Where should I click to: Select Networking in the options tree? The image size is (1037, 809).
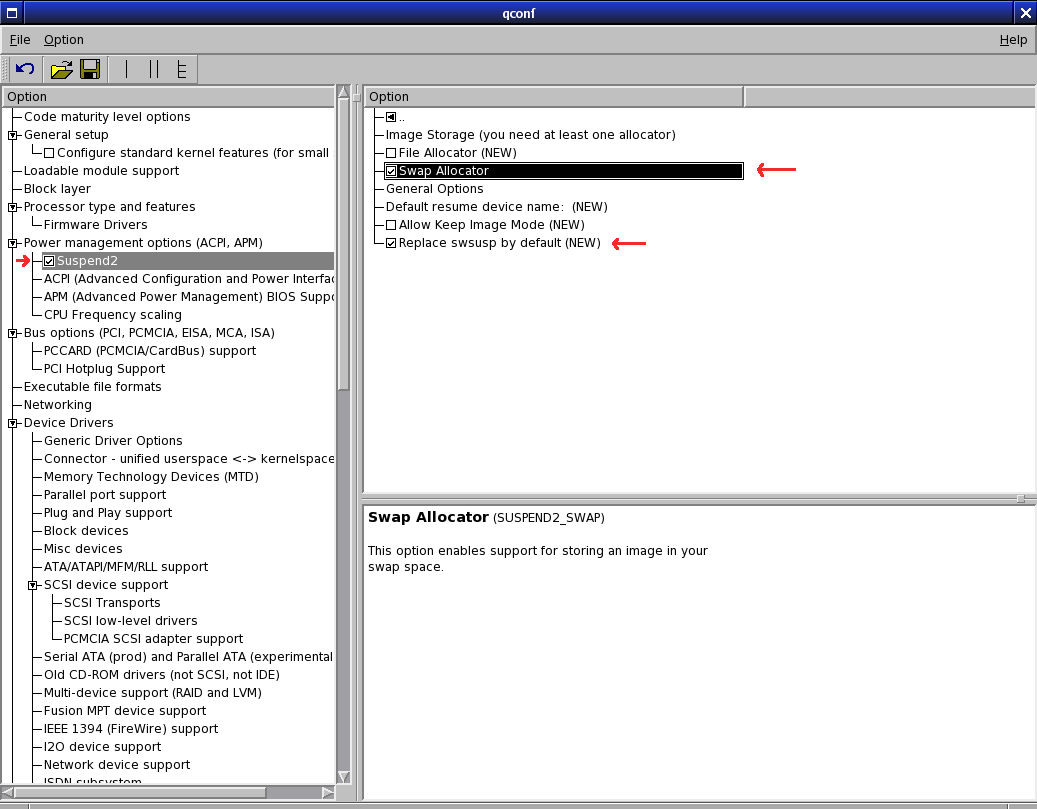point(57,405)
